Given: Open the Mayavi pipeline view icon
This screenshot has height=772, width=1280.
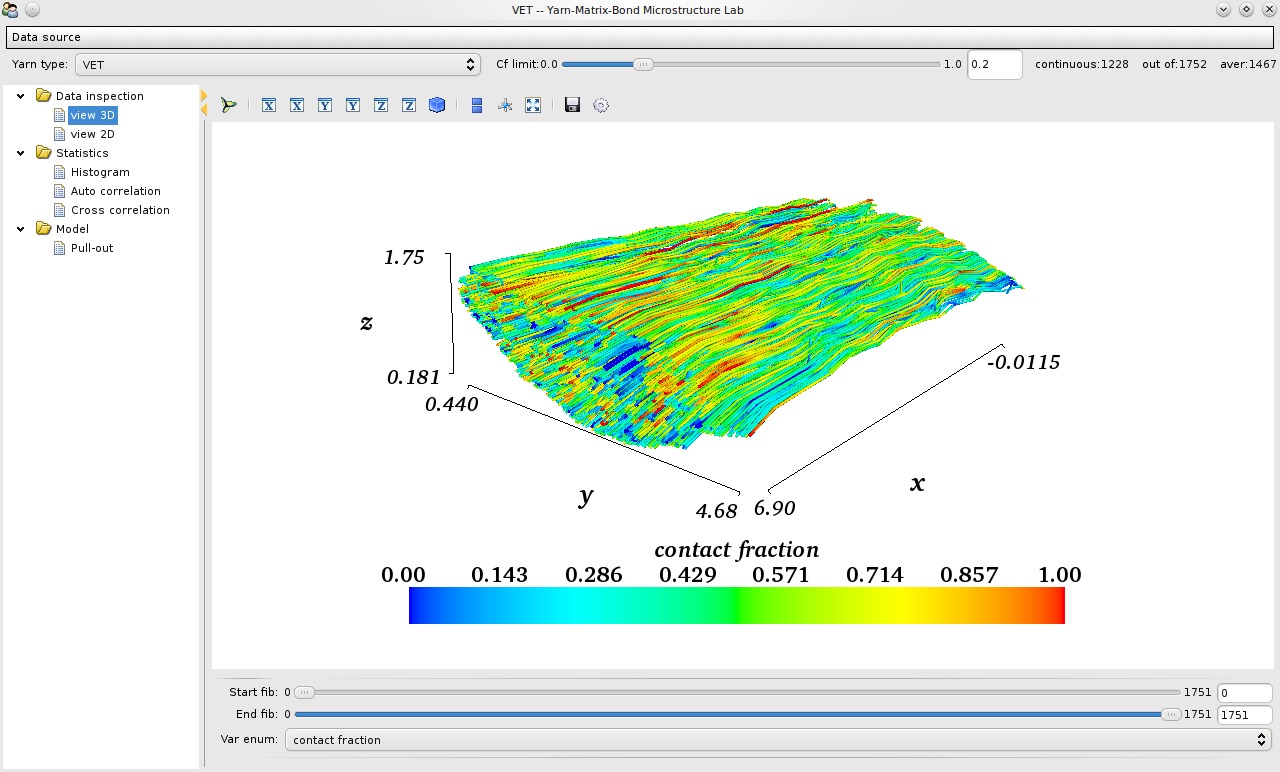Looking at the screenshot, I should pos(229,105).
